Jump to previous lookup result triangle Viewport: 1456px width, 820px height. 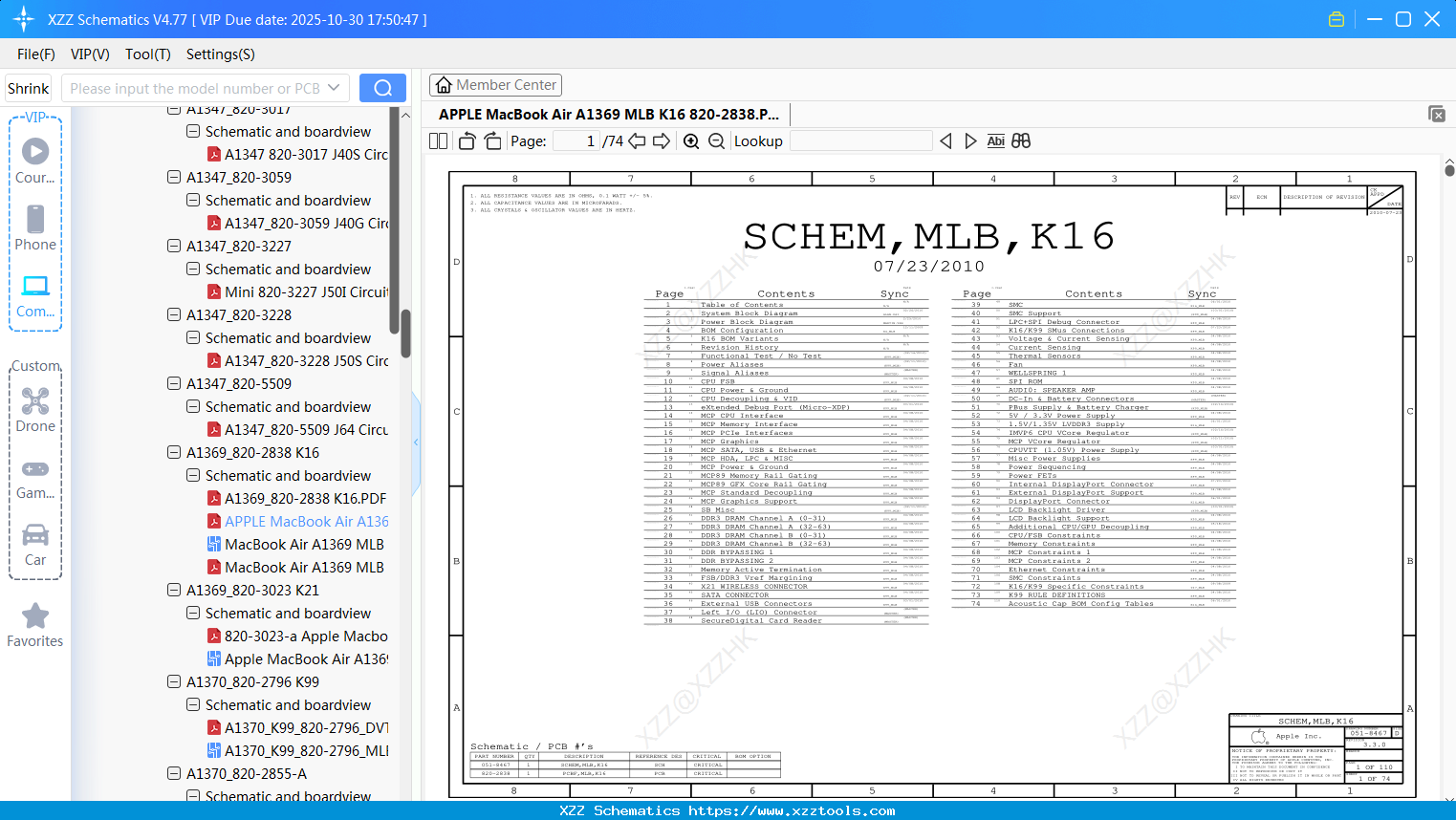[x=945, y=141]
